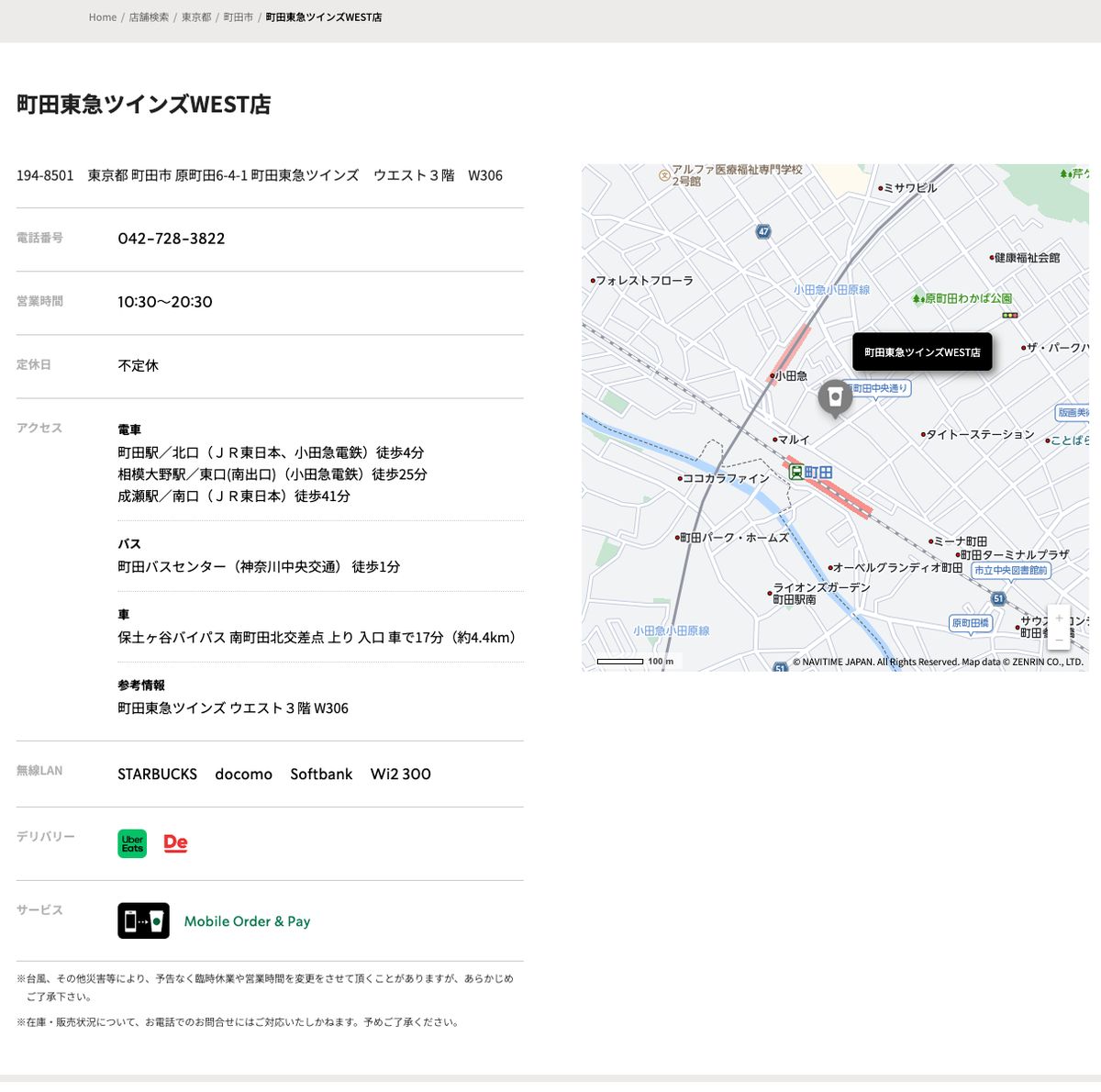The width and height of the screenshot is (1101, 1092).
Task: Click 原町田わかば公園 on map
Action: point(963,298)
